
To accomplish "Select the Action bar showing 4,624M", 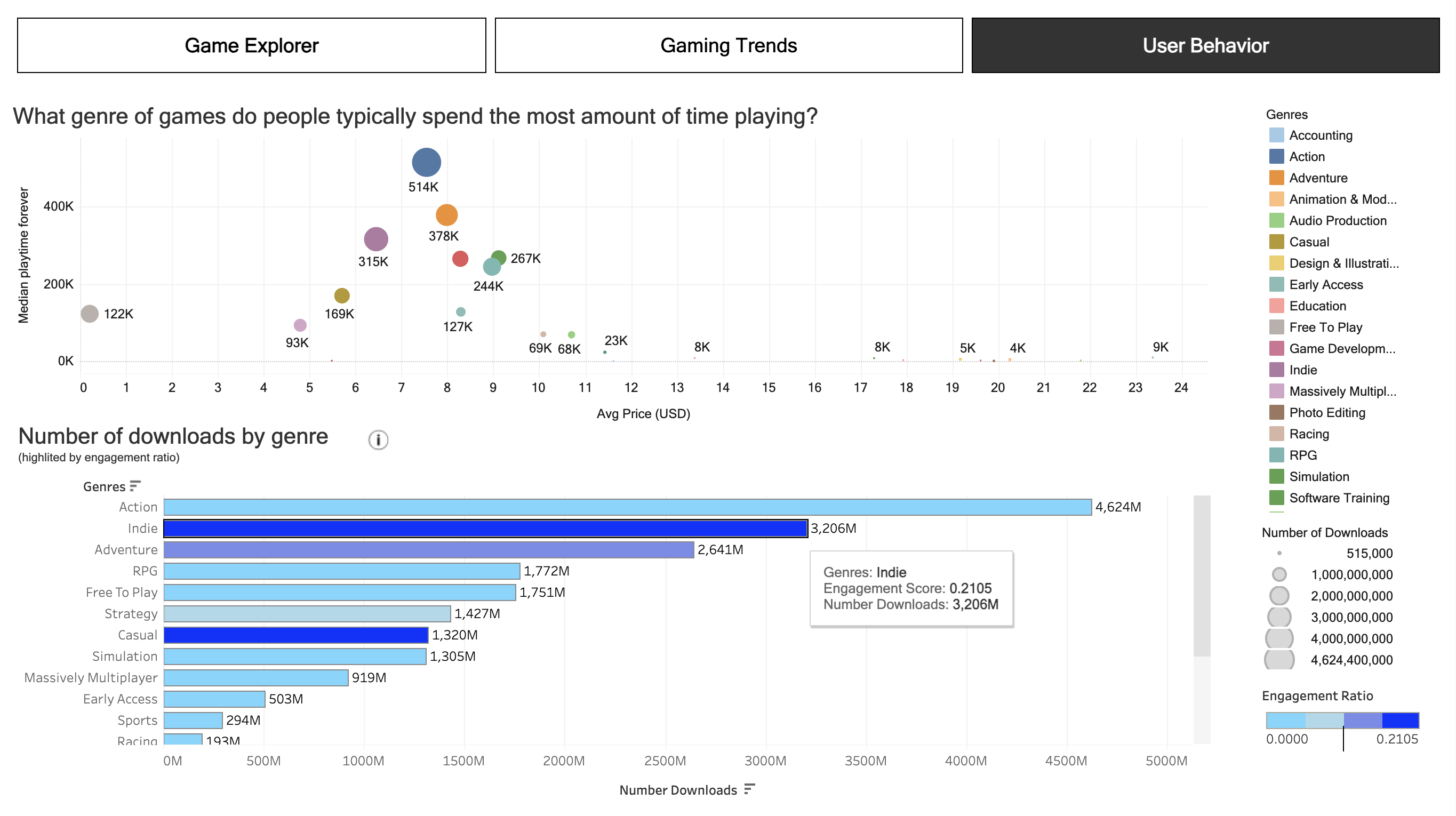I will point(622,507).
